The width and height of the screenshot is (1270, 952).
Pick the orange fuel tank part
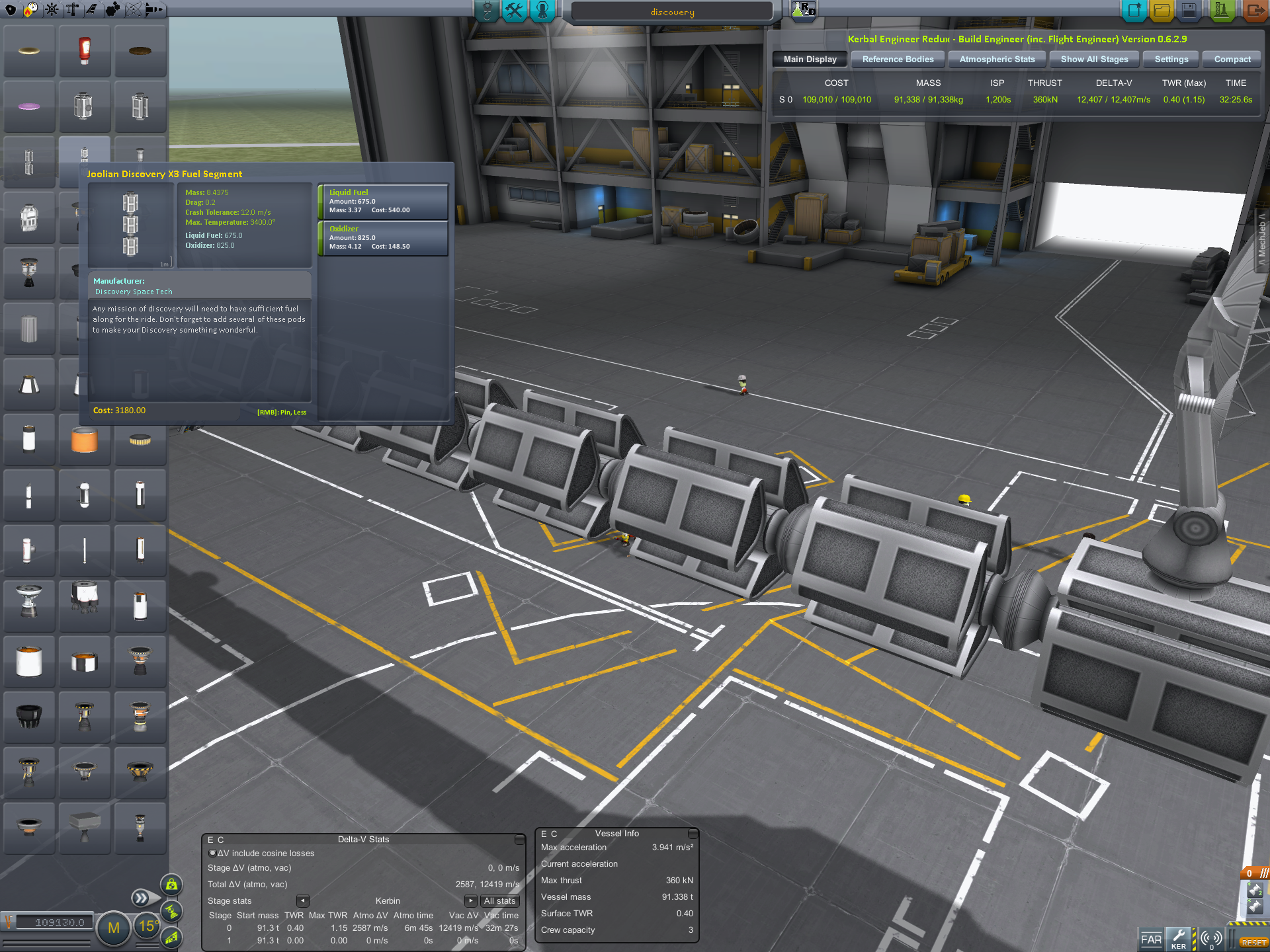point(84,440)
